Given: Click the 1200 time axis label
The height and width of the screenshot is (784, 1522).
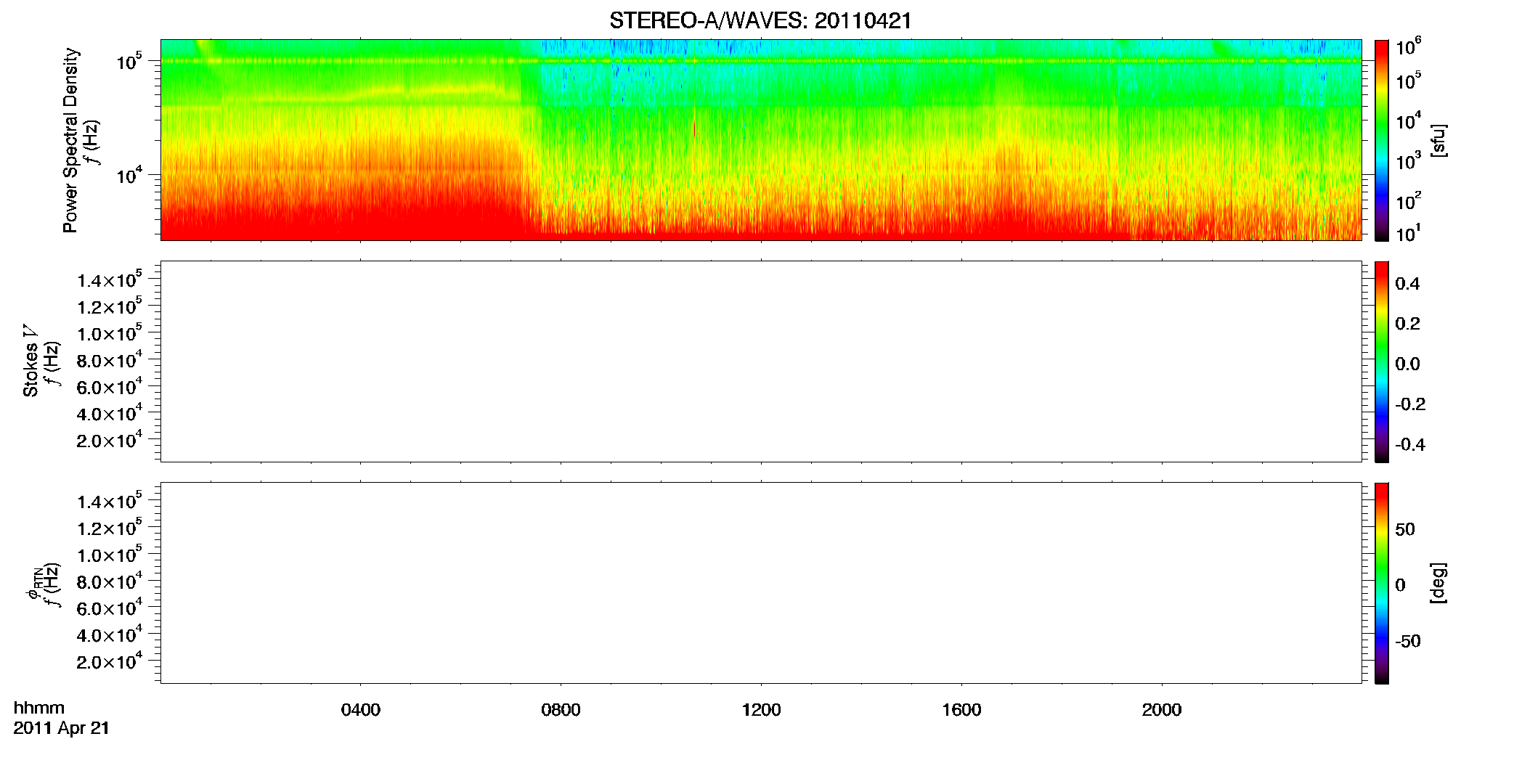Looking at the screenshot, I should point(761,710).
